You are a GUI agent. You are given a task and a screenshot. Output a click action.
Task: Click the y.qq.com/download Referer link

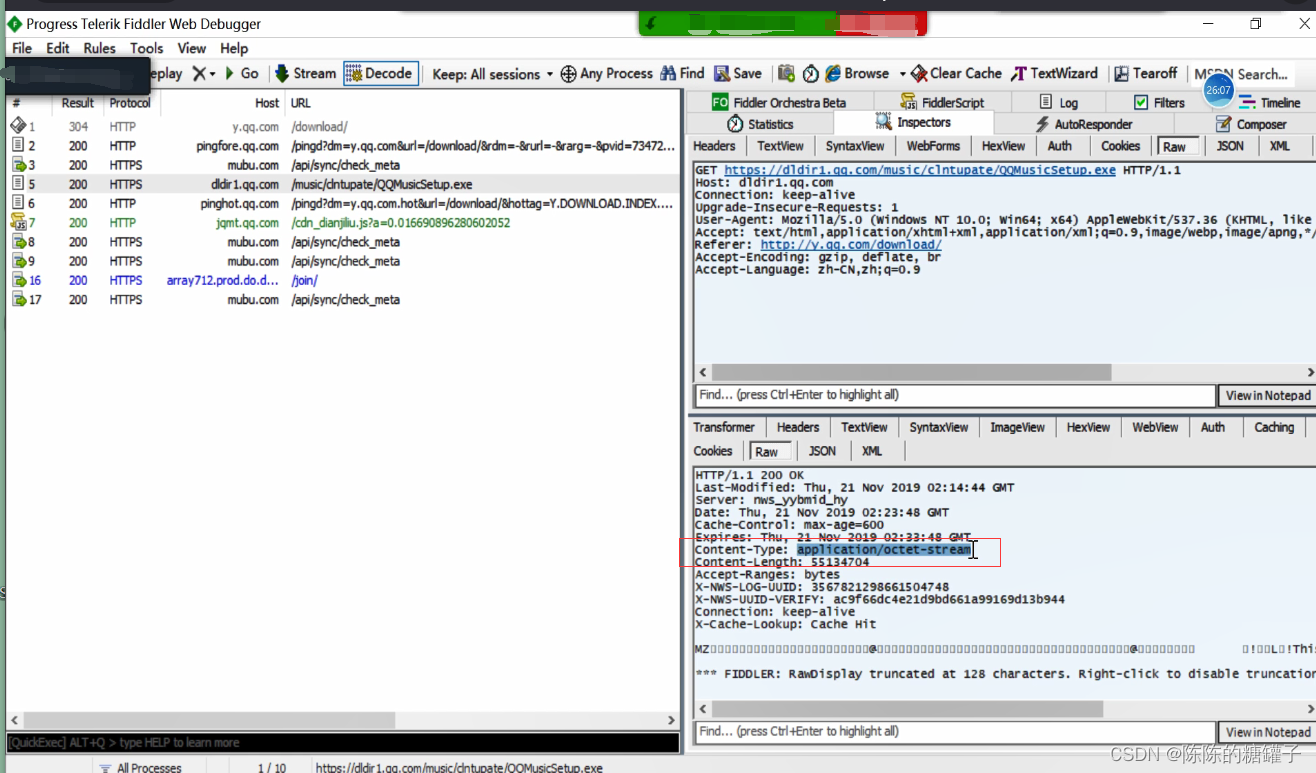(x=851, y=244)
